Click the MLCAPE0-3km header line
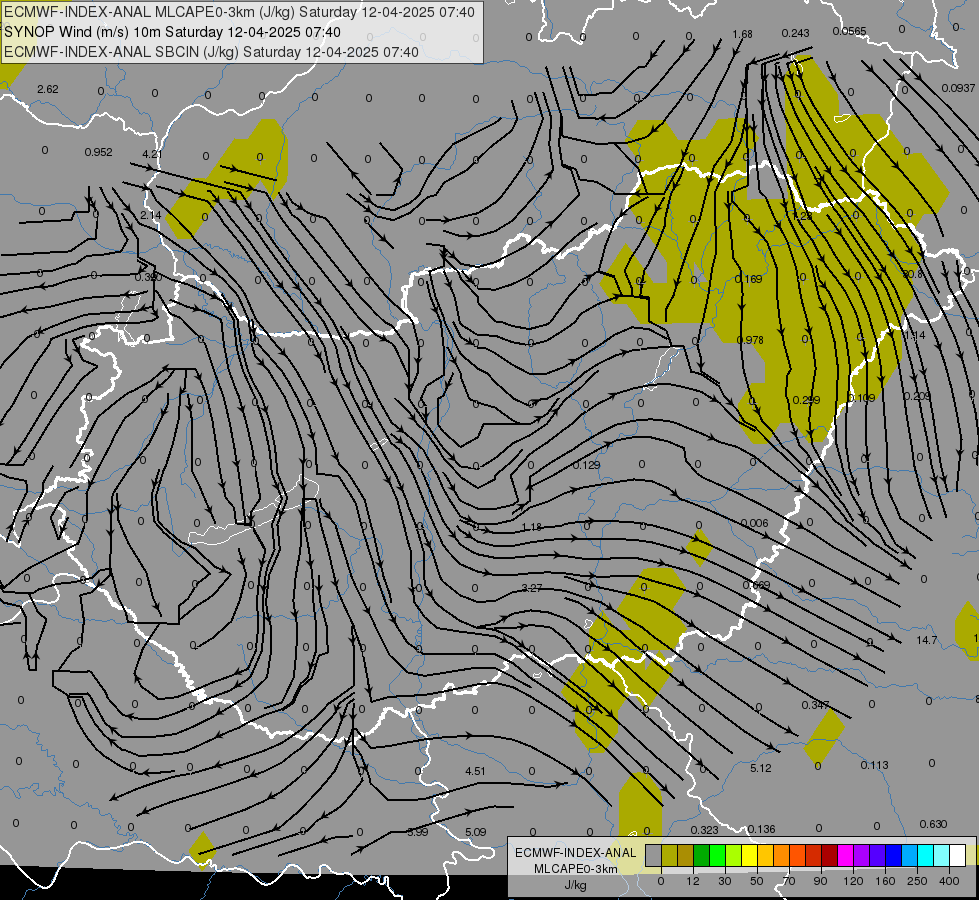This screenshot has height=900, width=979. 239,12
